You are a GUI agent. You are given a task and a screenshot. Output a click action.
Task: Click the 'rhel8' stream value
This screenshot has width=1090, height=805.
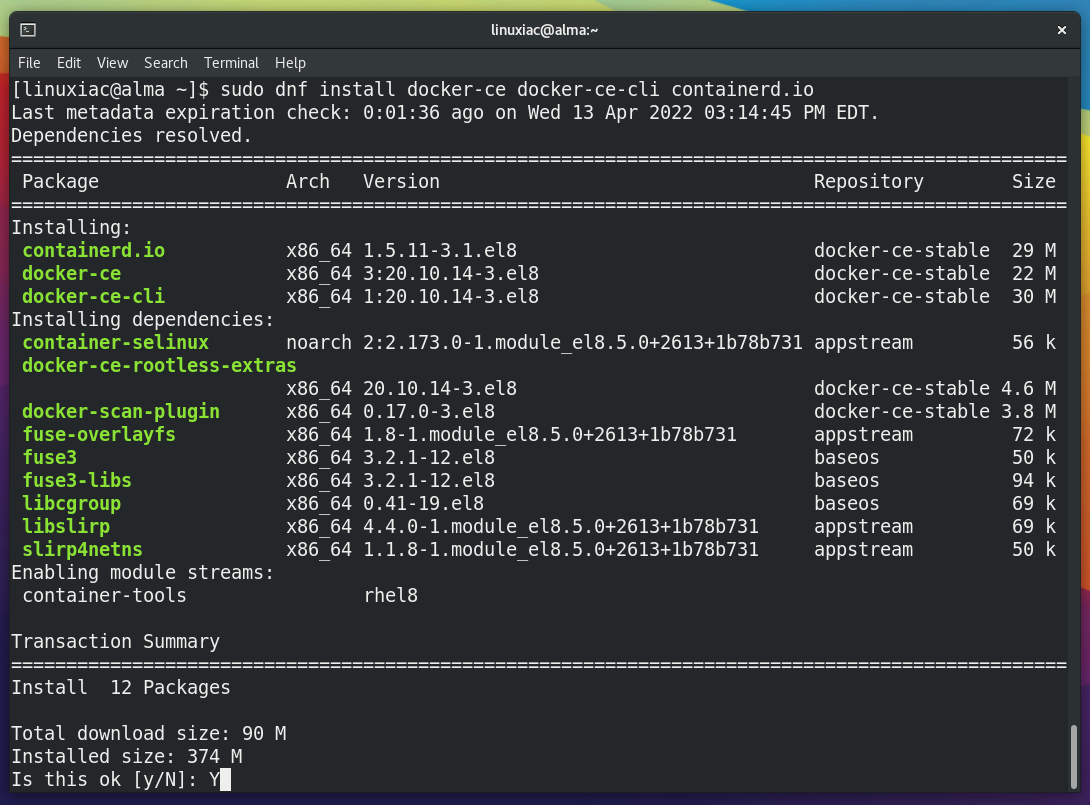click(391, 595)
